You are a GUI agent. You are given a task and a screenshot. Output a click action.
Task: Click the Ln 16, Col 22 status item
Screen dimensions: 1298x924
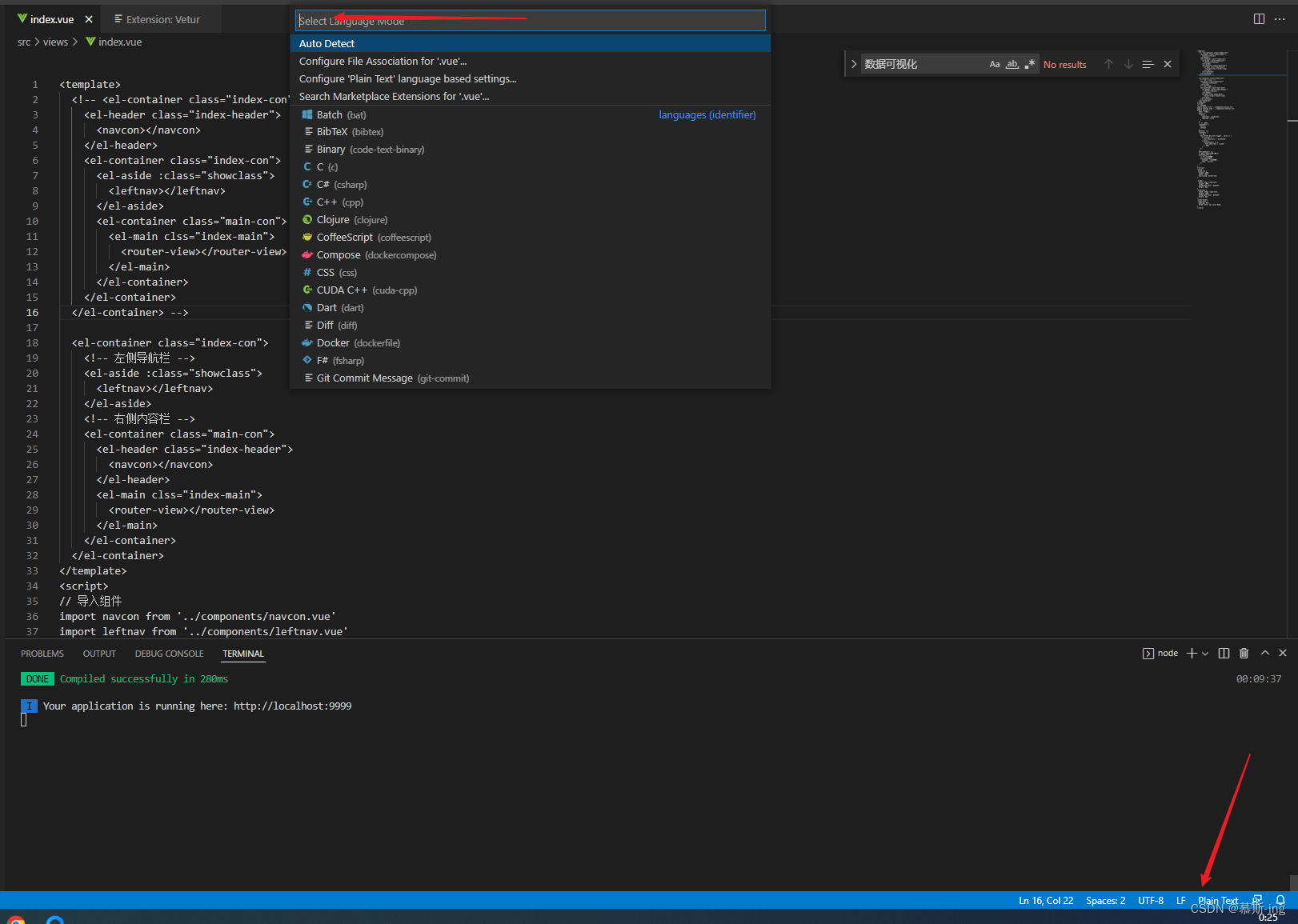click(1046, 901)
